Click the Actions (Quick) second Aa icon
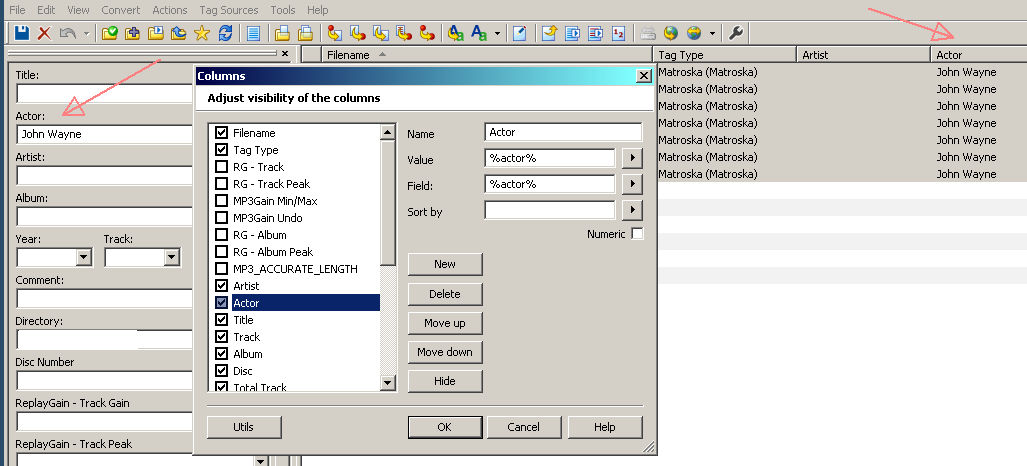1027x466 pixels. click(x=479, y=33)
